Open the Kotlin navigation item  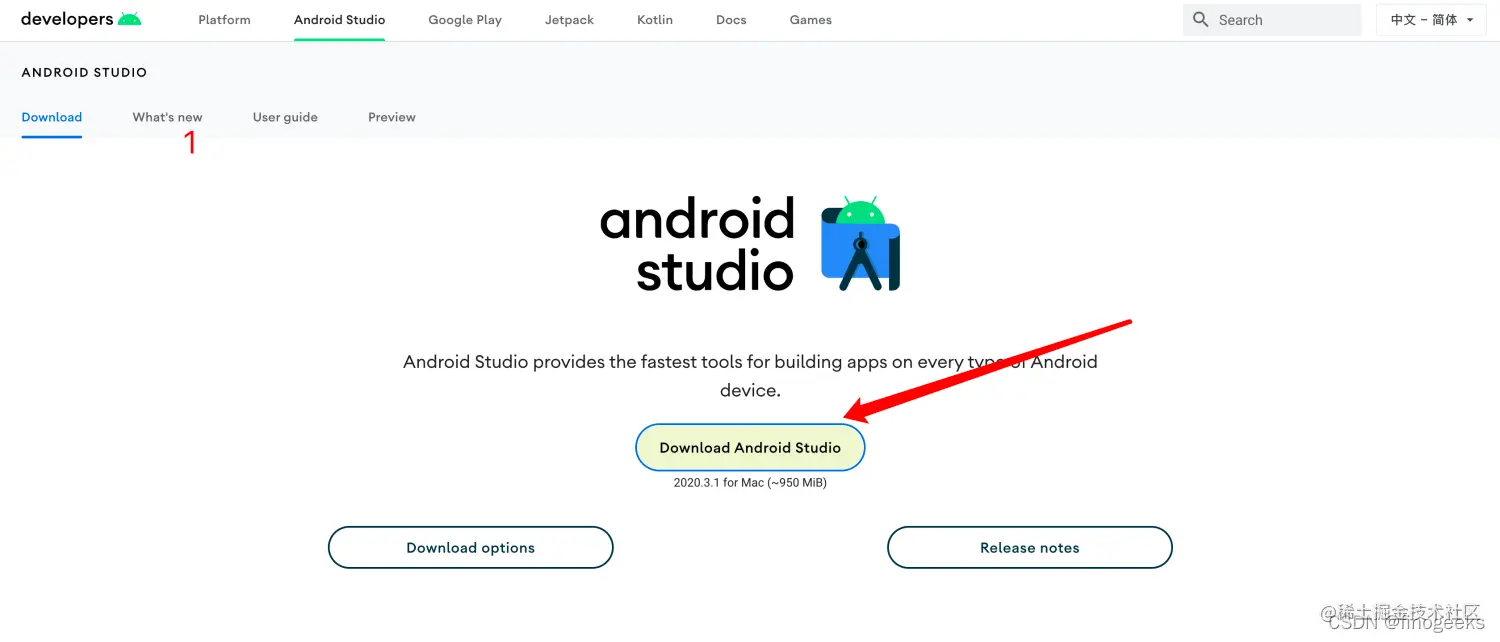655,20
